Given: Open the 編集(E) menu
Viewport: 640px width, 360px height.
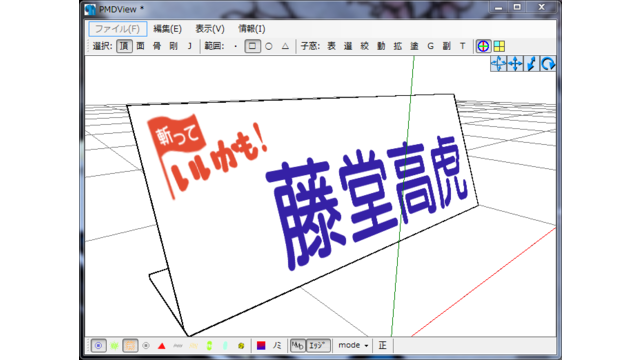Looking at the screenshot, I should [167, 29].
